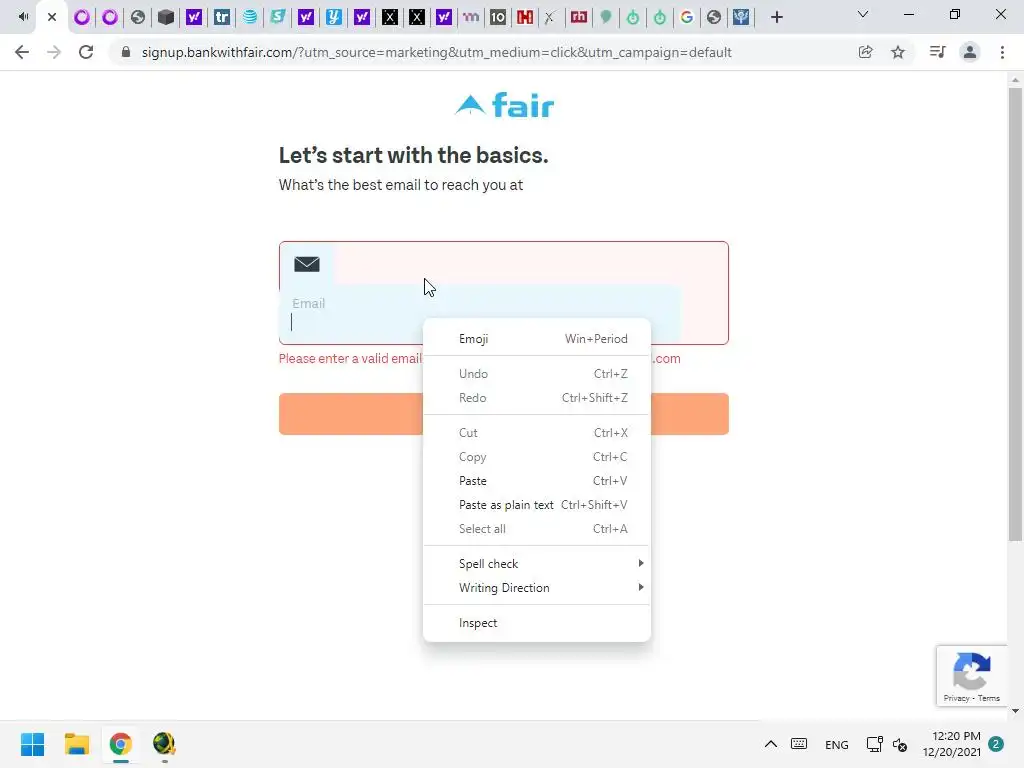Bookmark this page with the star icon
The image size is (1024, 768).
(898, 52)
